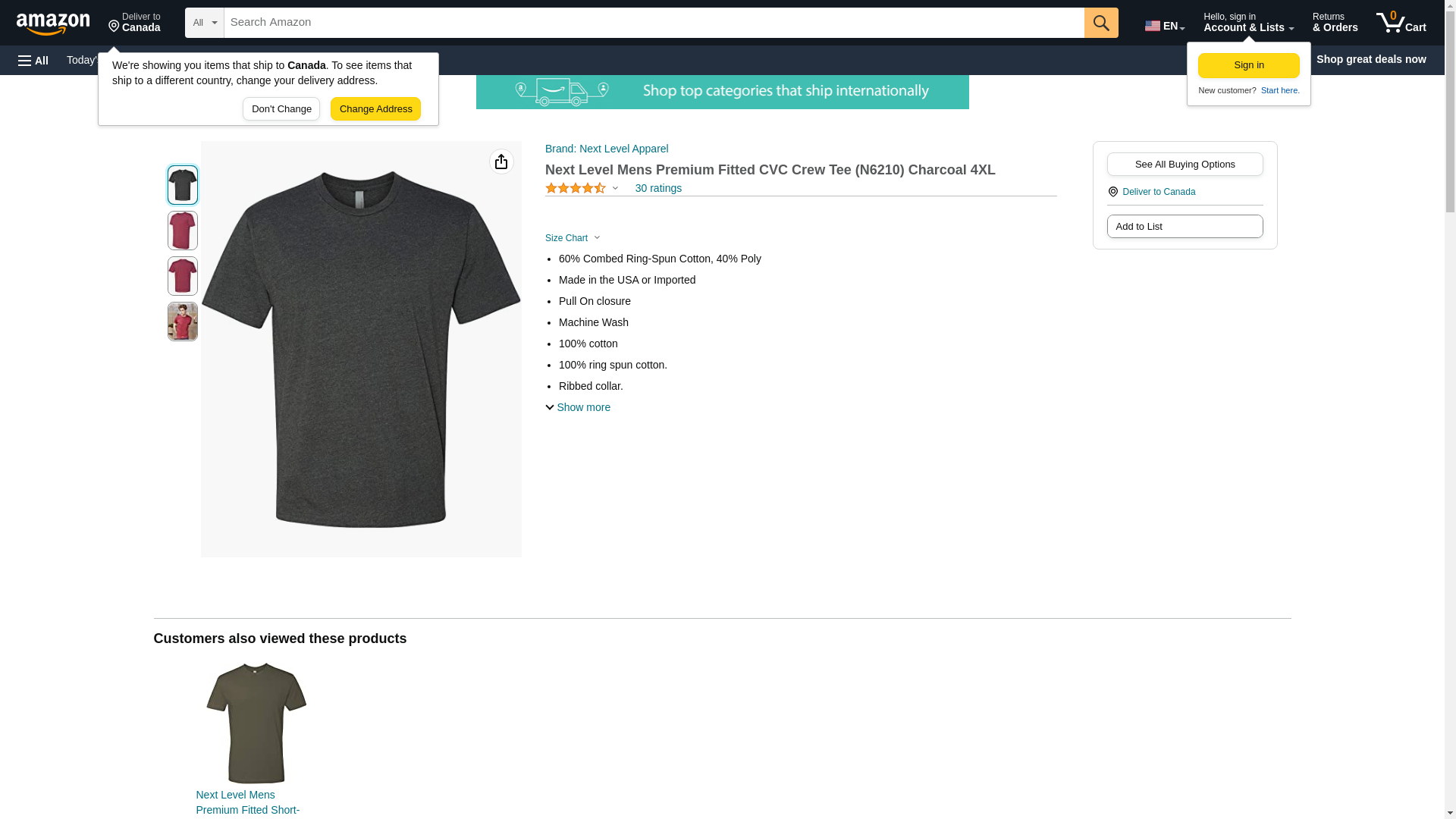1456x819 pixels.
Task: Open the shopping cart
Action: pos(1401,23)
